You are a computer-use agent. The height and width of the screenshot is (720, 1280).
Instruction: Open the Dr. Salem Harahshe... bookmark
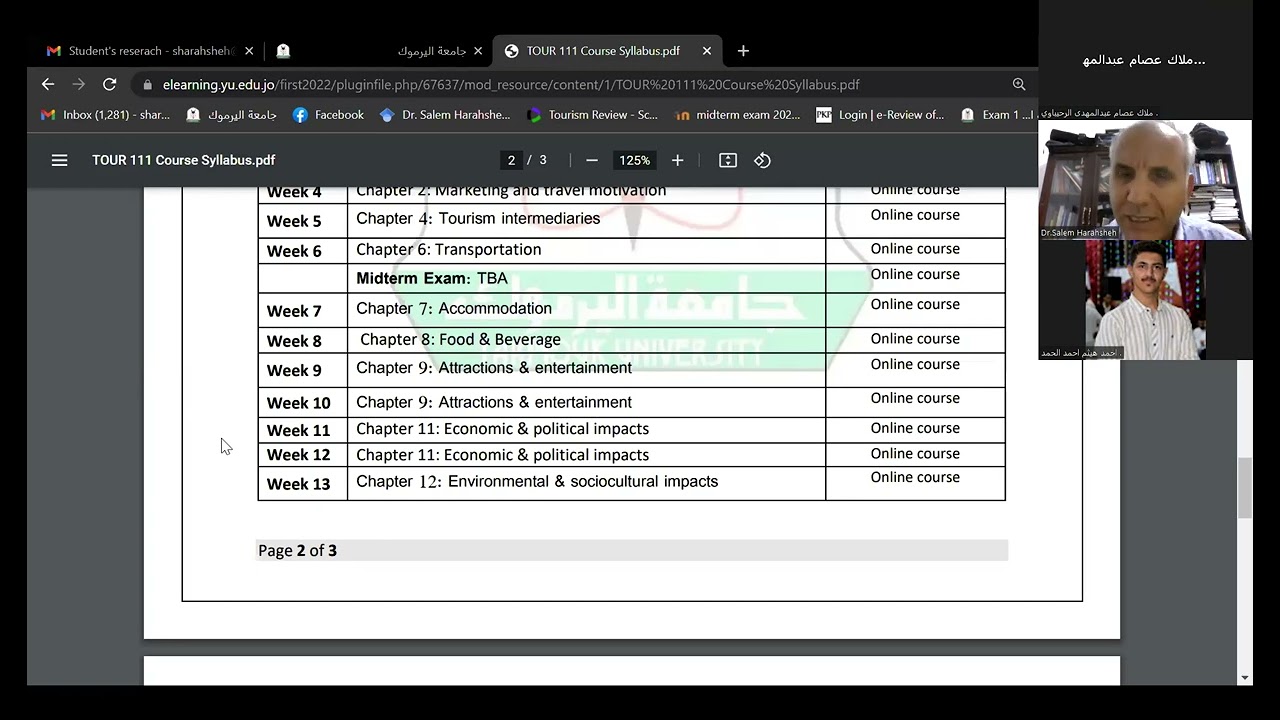coord(444,115)
